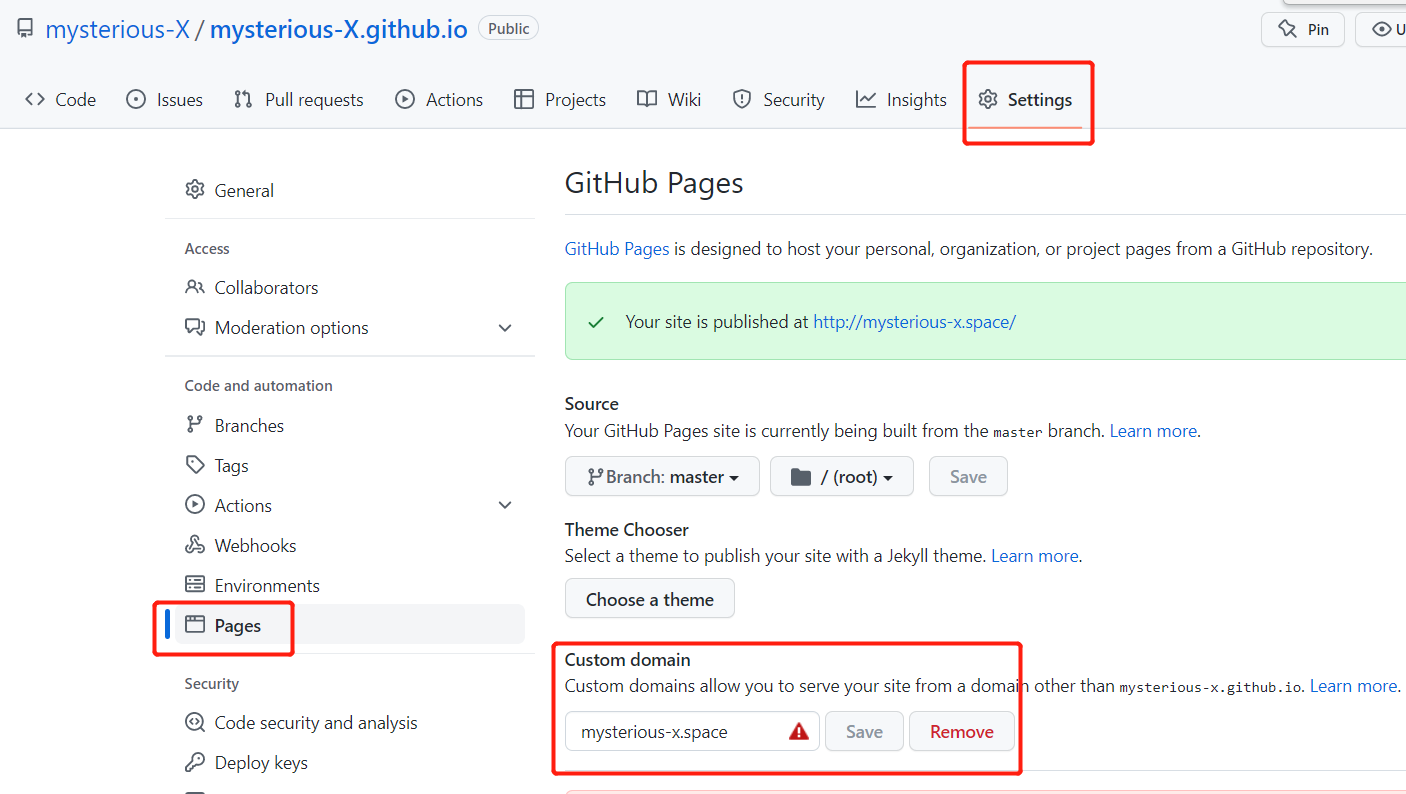This screenshot has width=1406, height=794.
Task: Expand the Moderation options section
Action: 505,328
